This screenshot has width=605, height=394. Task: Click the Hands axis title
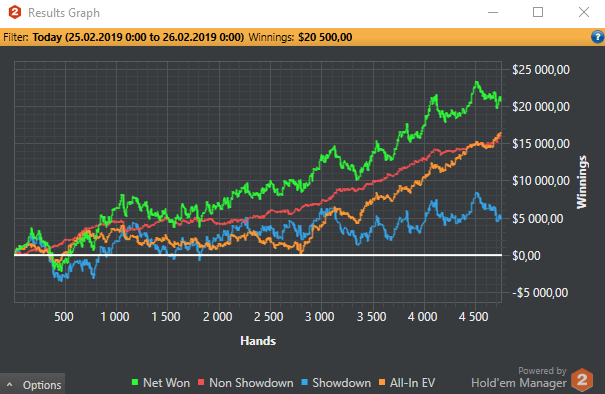point(258,341)
